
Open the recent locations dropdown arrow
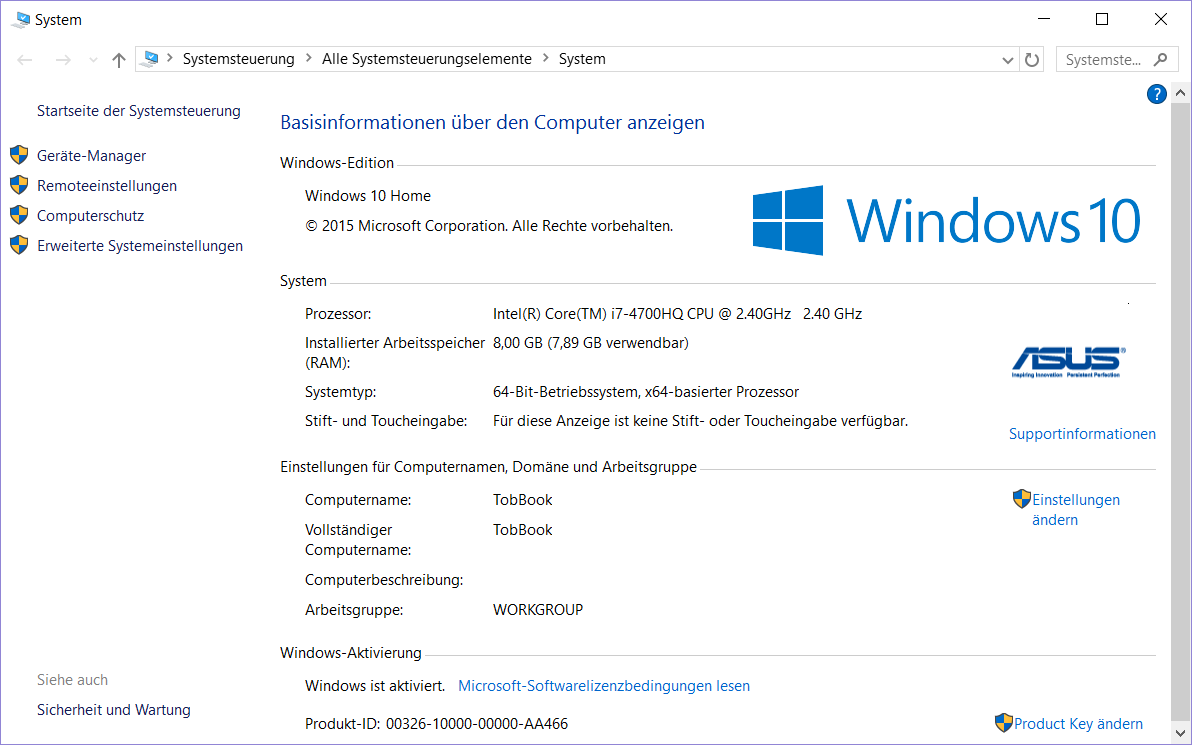tap(93, 60)
